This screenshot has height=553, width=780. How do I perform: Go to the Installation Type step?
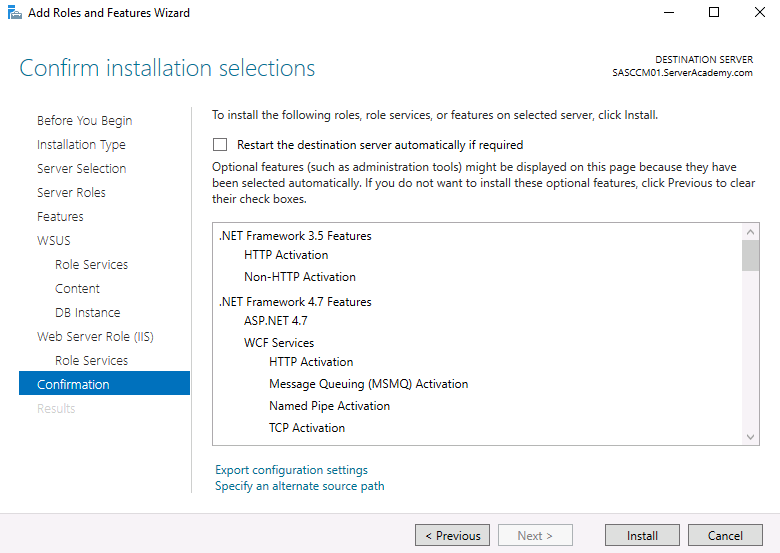coord(81,145)
